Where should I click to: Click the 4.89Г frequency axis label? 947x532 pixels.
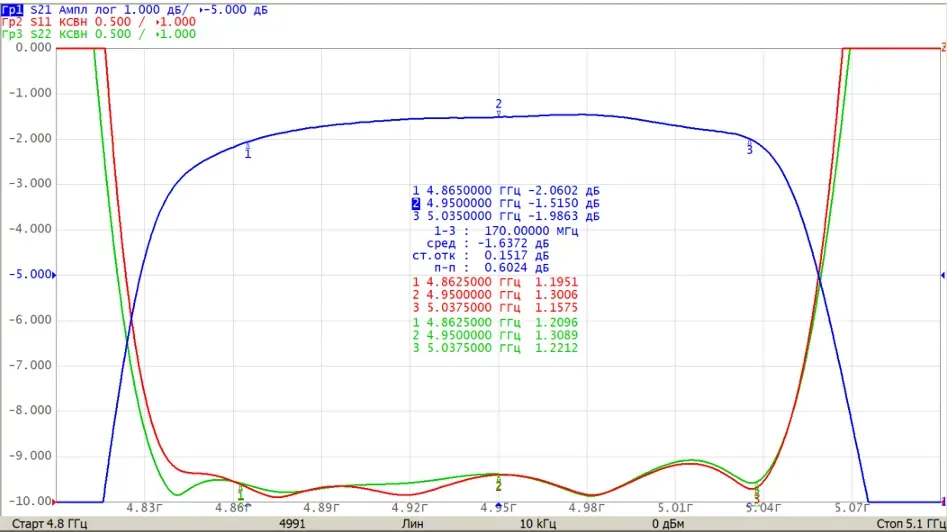coord(321,508)
